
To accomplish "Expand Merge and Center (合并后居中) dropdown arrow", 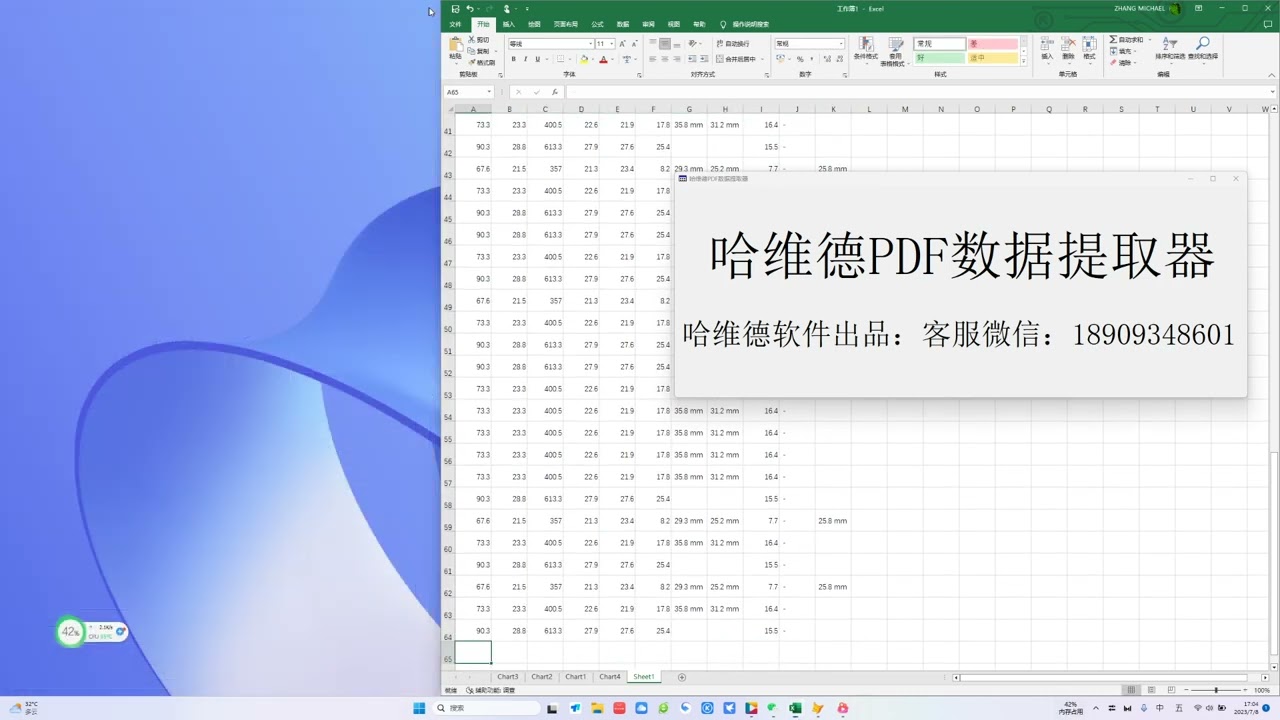I will 762,59.
